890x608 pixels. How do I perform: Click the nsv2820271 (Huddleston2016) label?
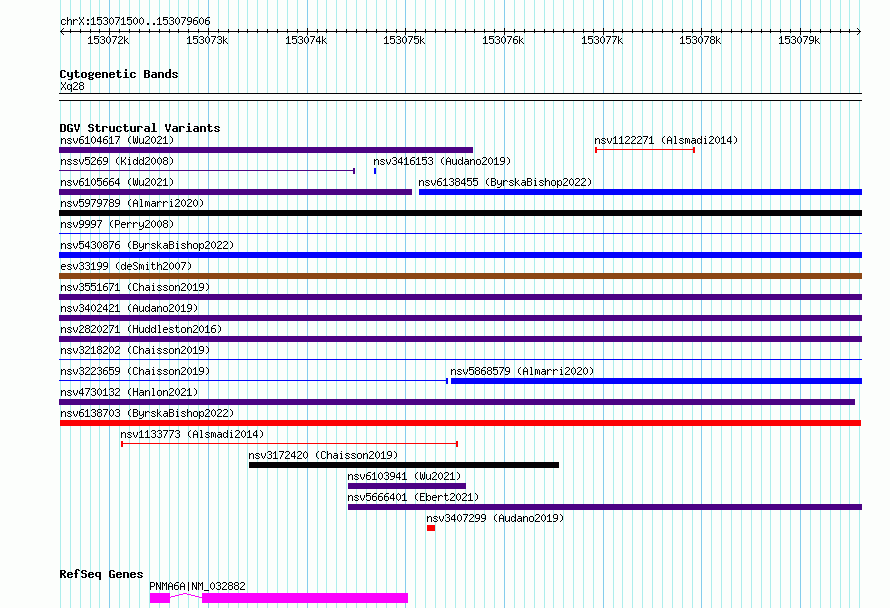141,329
